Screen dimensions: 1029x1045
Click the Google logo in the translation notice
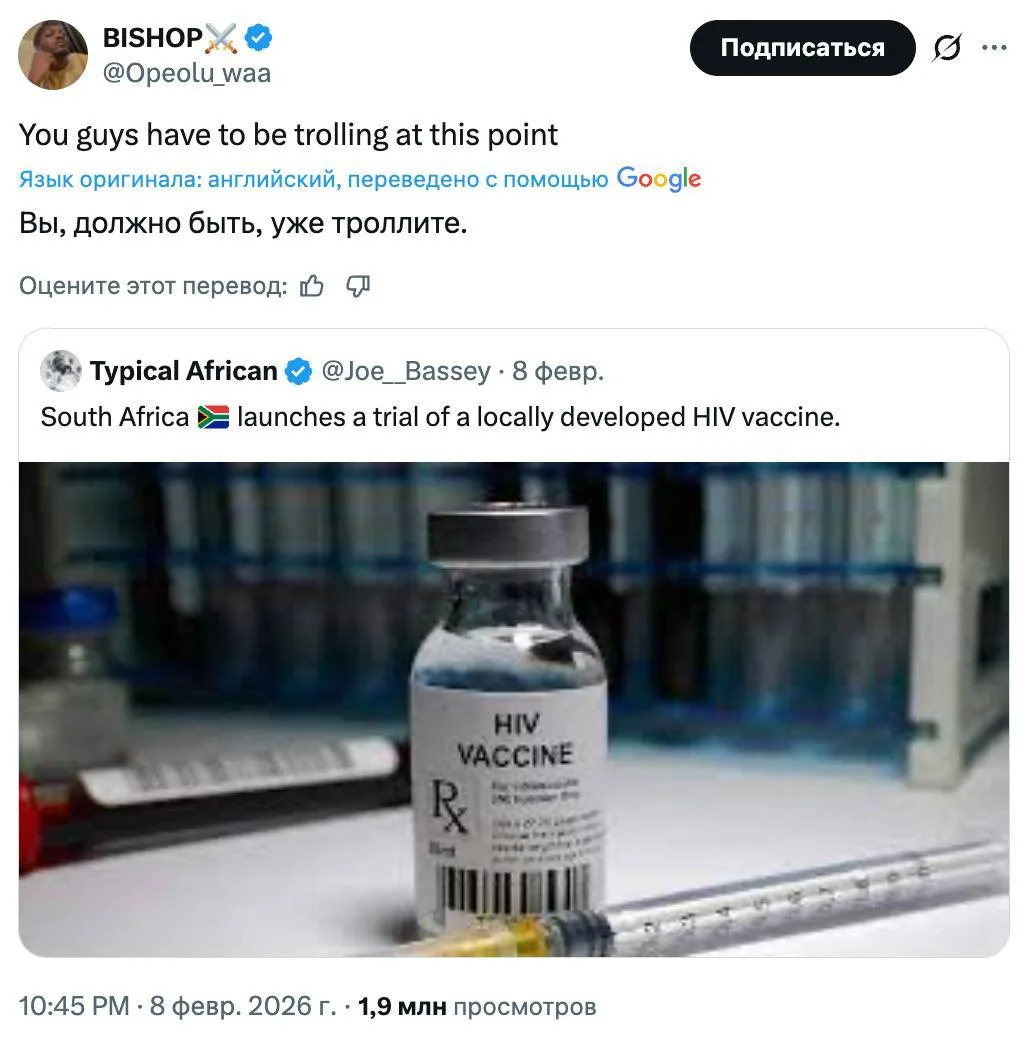point(658,179)
